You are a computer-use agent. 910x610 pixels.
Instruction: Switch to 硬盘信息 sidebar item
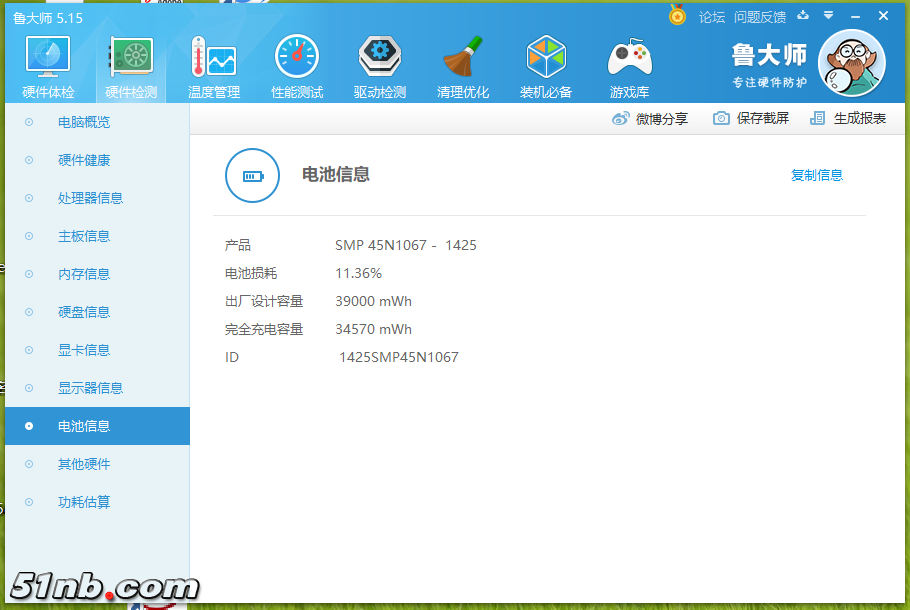point(84,312)
